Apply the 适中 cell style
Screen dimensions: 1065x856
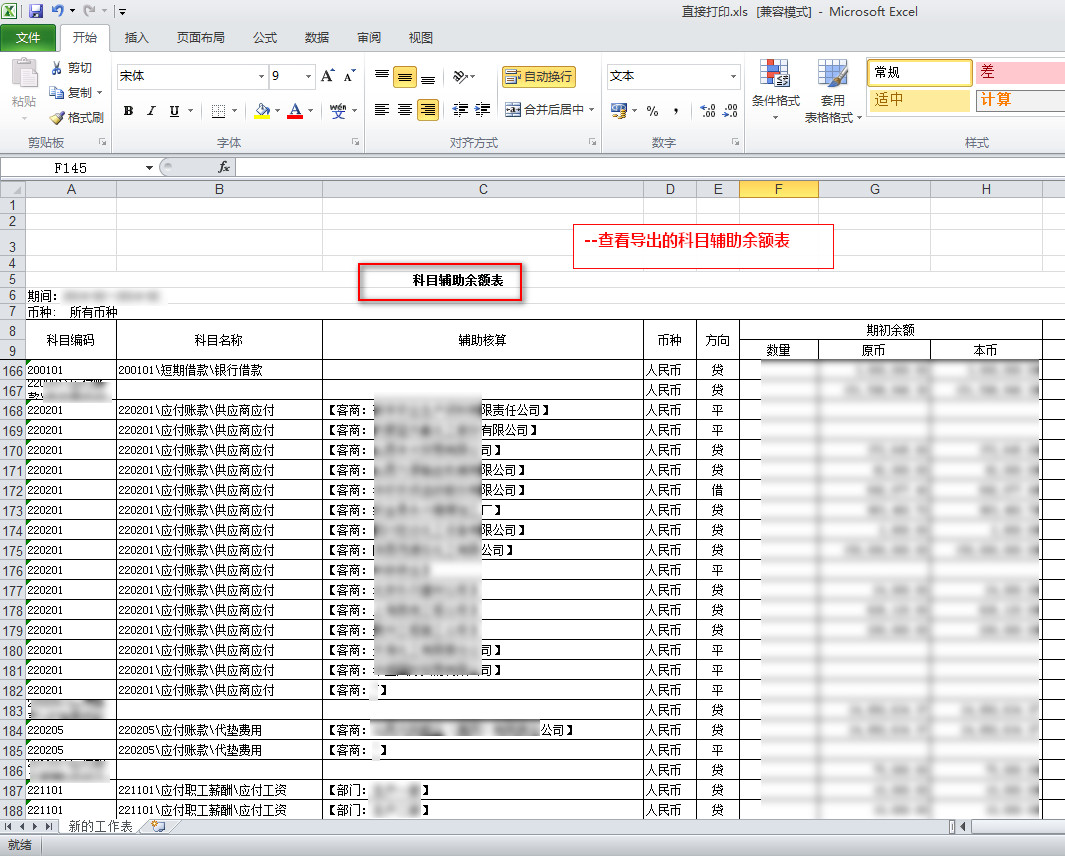[919, 100]
